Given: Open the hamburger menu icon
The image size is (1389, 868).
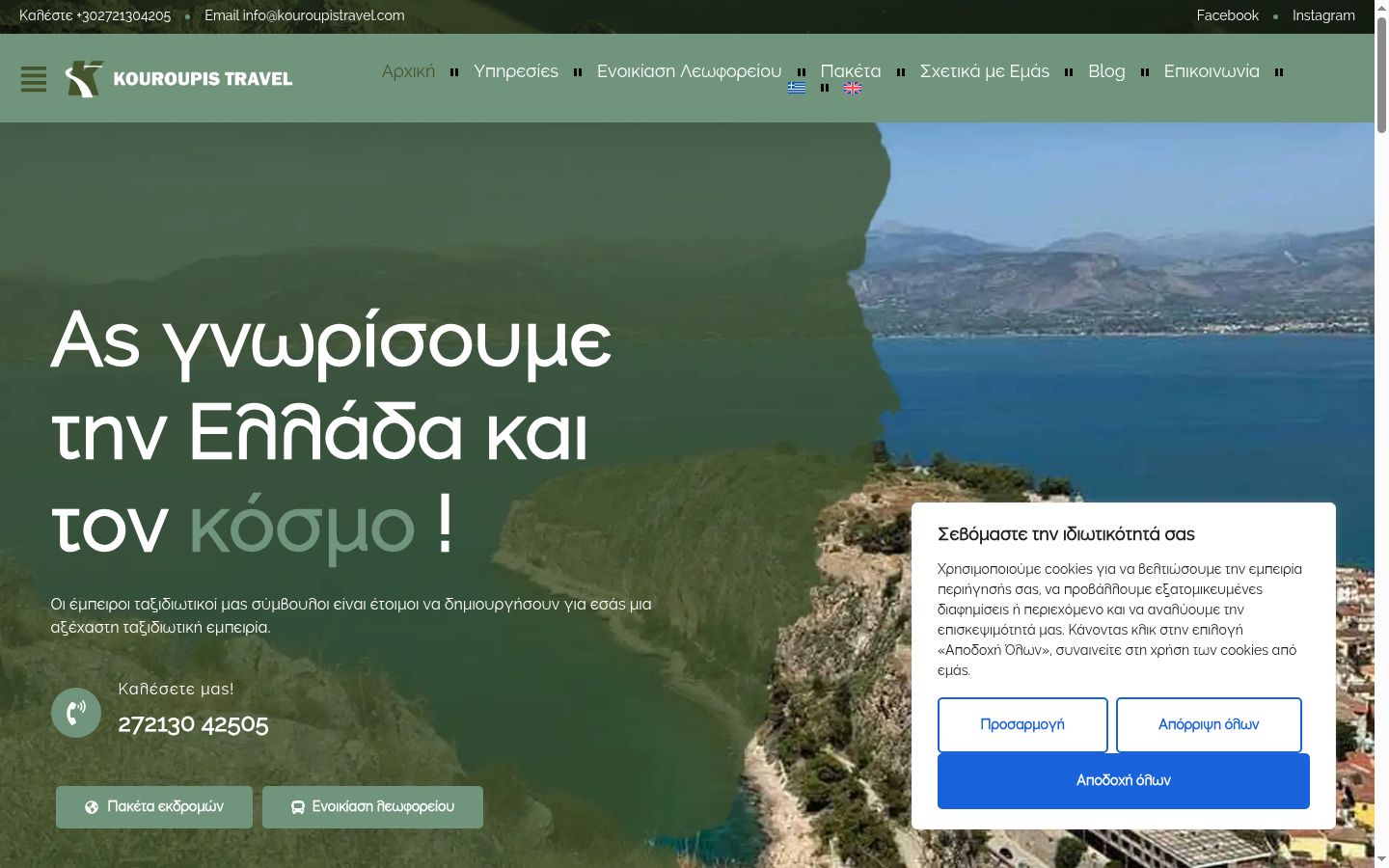Looking at the screenshot, I should (34, 79).
